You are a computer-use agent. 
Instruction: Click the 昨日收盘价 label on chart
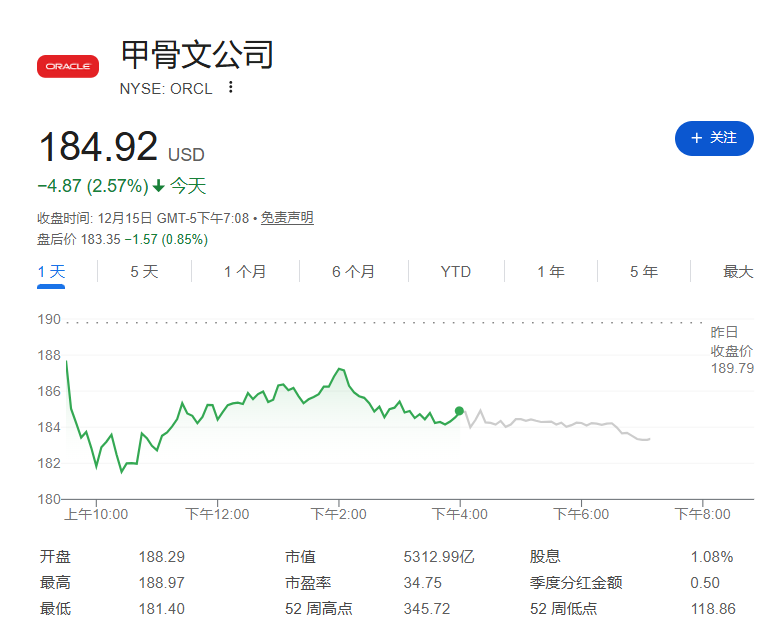(731, 341)
